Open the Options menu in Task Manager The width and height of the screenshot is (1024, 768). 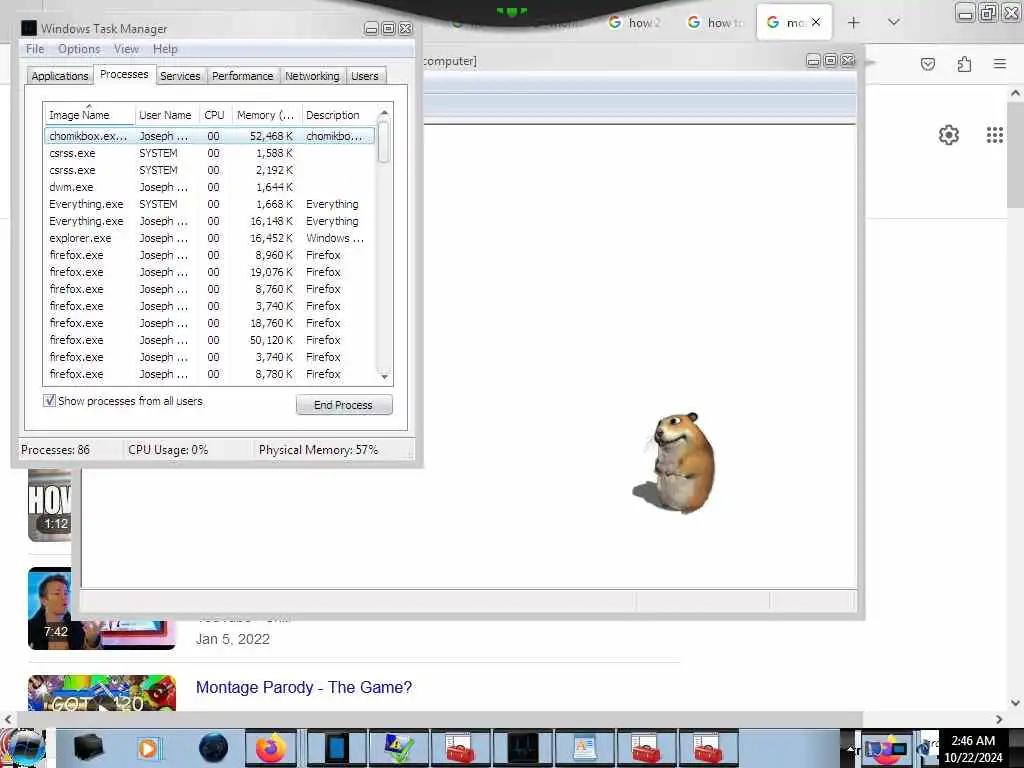click(x=79, y=49)
